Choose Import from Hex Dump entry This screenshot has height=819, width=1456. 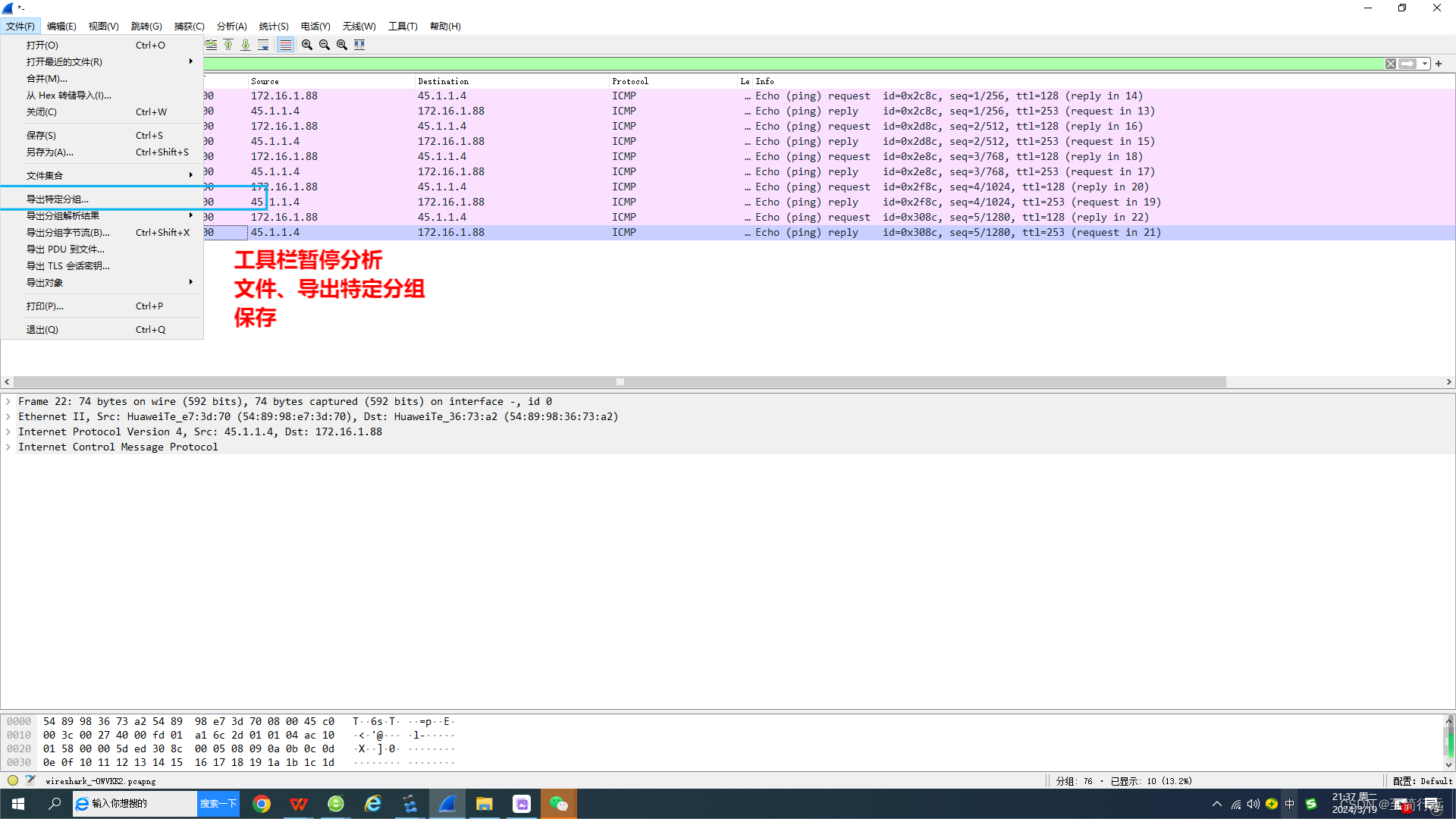click(x=102, y=95)
